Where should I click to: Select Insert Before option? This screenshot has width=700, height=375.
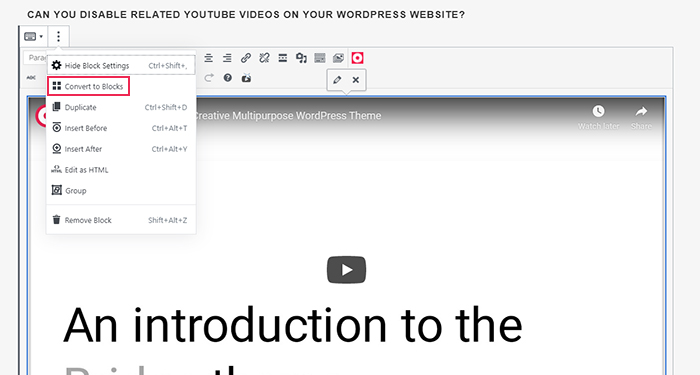click(x=121, y=128)
